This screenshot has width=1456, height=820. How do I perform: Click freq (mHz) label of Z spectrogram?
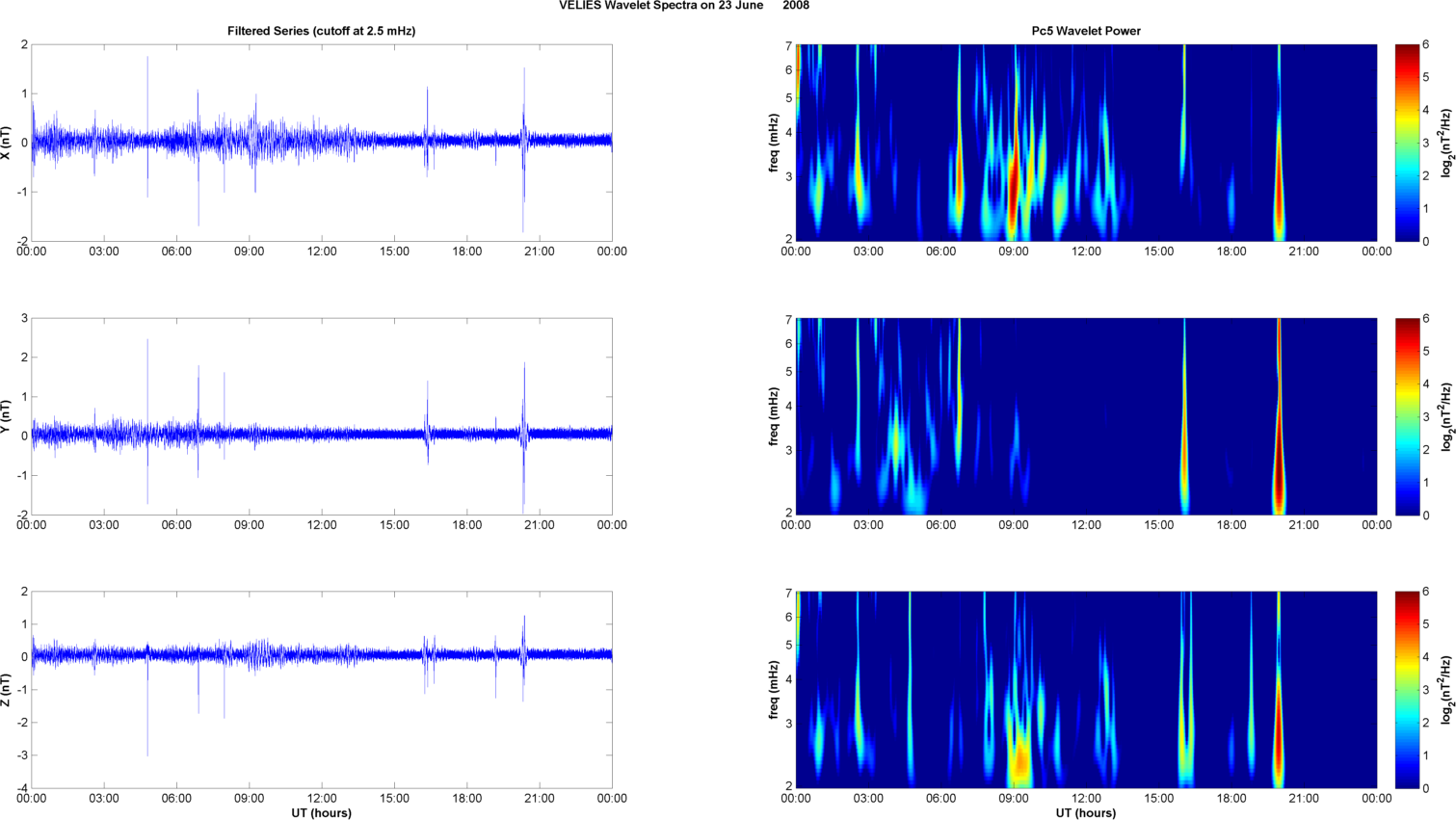[x=774, y=690]
